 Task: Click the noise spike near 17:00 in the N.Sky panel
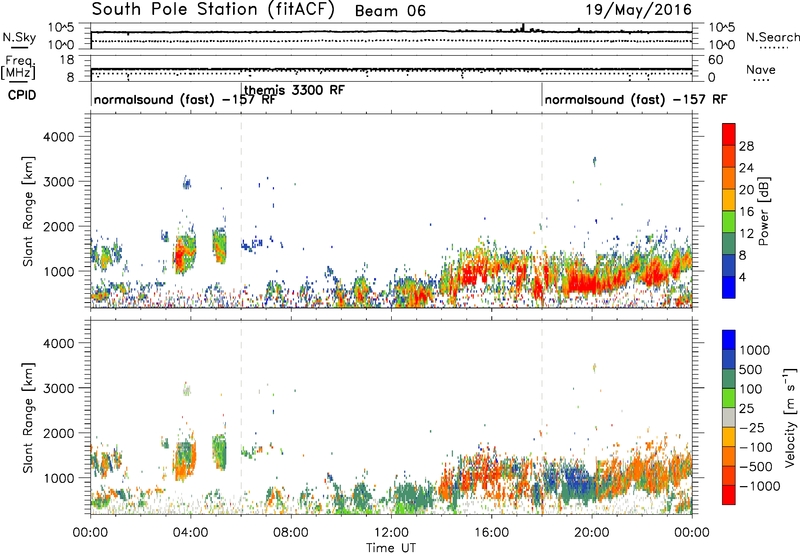pyautogui.click(x=523, y=28)
